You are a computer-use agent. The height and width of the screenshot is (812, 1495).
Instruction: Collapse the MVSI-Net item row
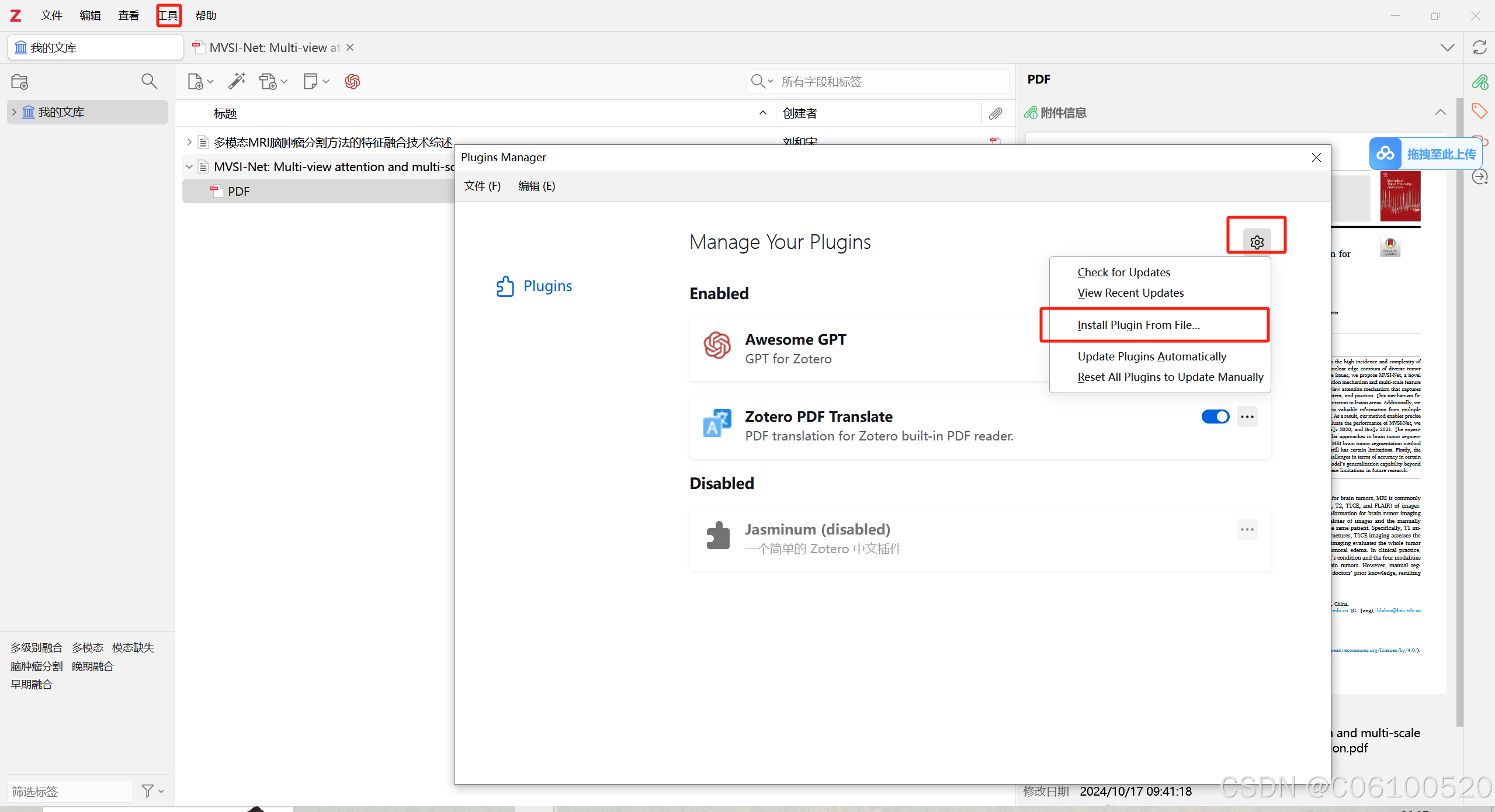189,167
